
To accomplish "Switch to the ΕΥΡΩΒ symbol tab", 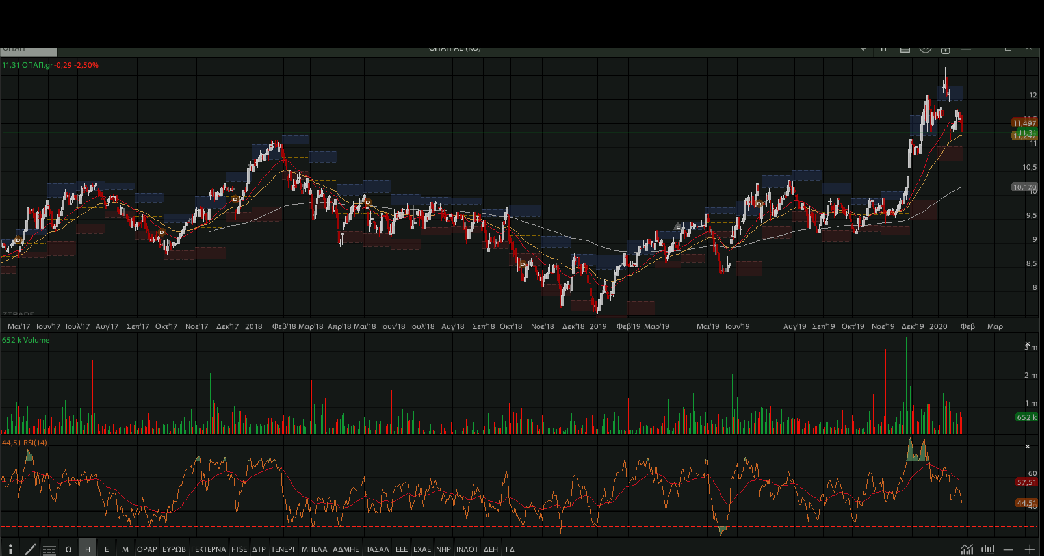I will click(x=175, y=549).
